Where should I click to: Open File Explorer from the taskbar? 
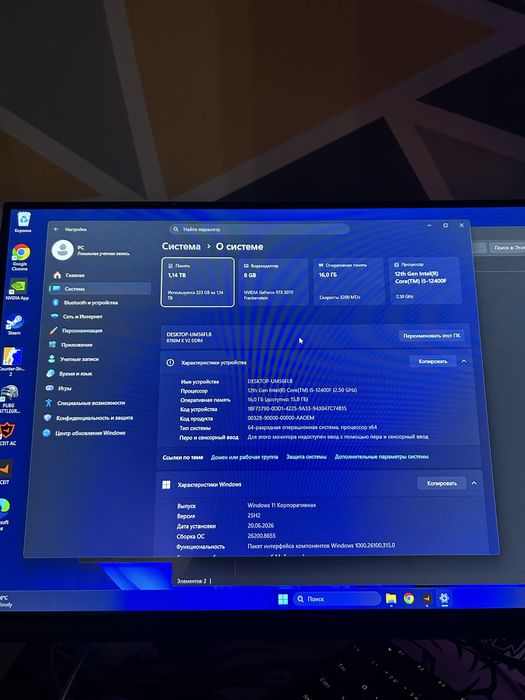391,599
